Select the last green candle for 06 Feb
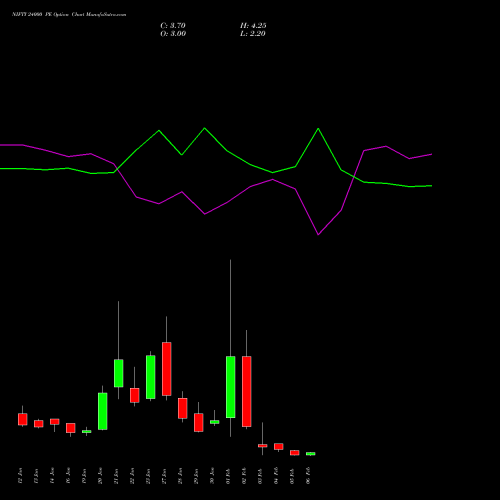The image size is (500, 500). coord(311,454)
